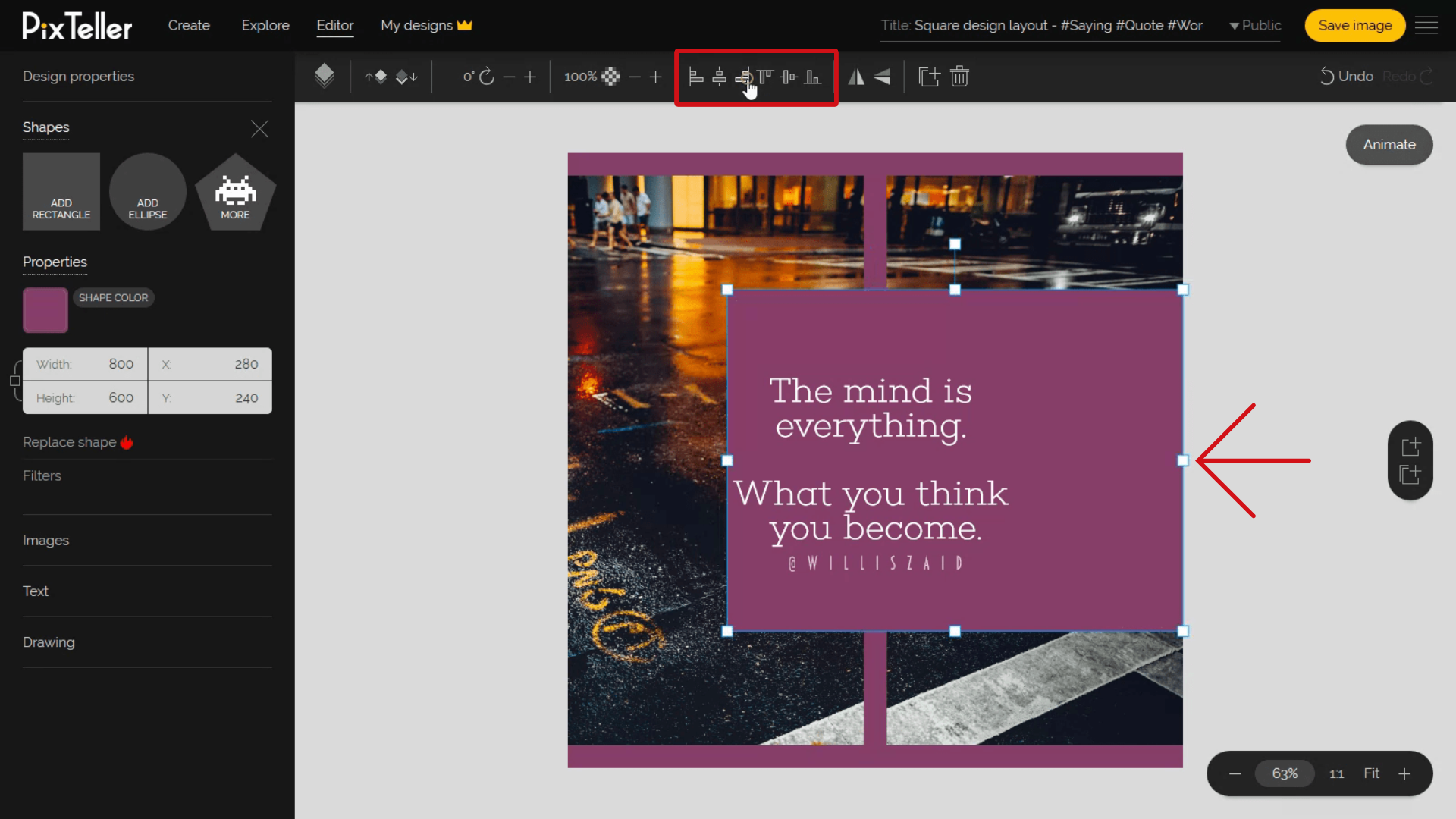Click the align left edges icon
Image resolution: width=1456 pixels, height=819 pixels.
696,76
